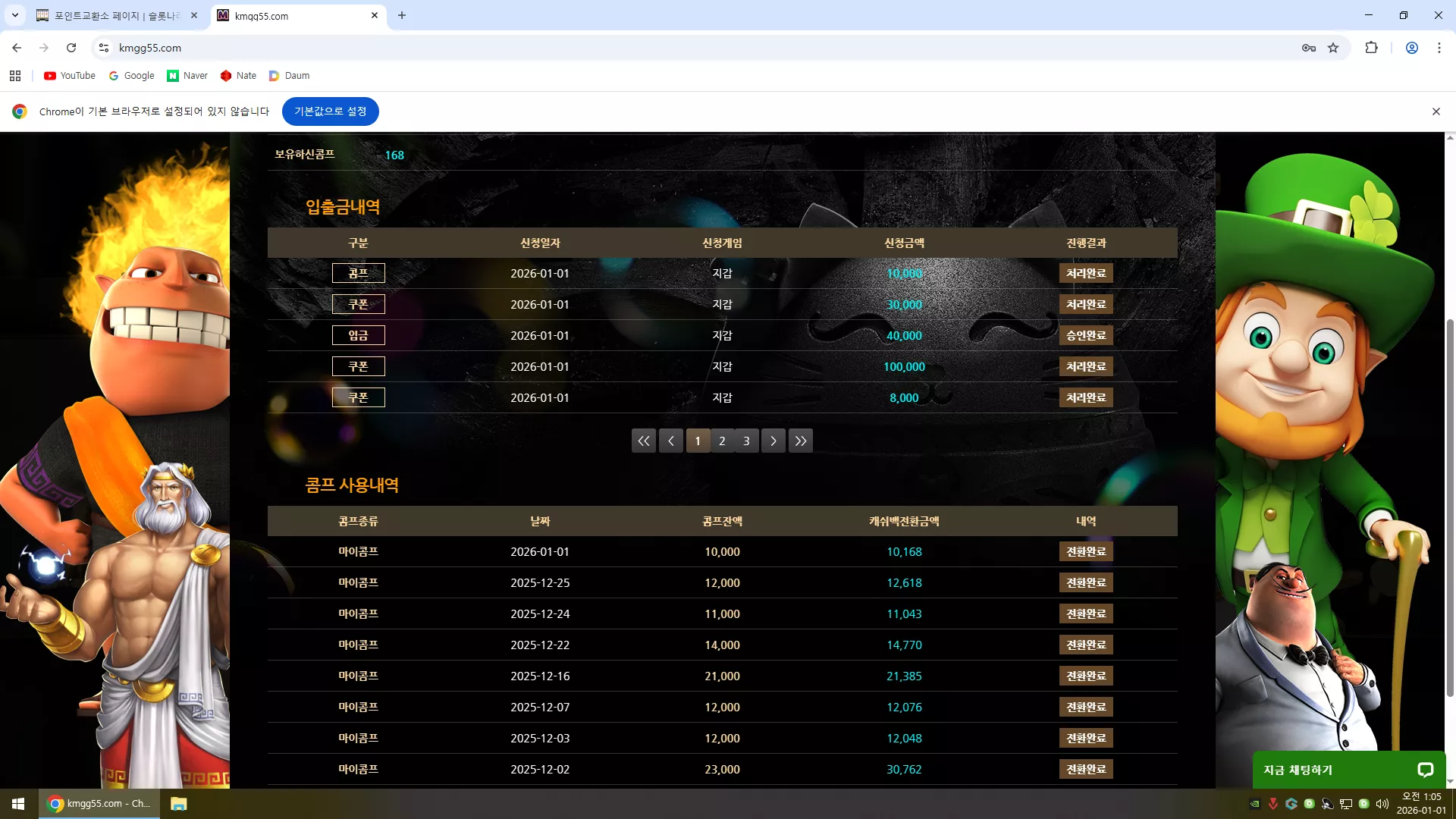The height and width of the screenshot is (819, 1456).
Task: Open the Naver bookmark
Action: 187,76
